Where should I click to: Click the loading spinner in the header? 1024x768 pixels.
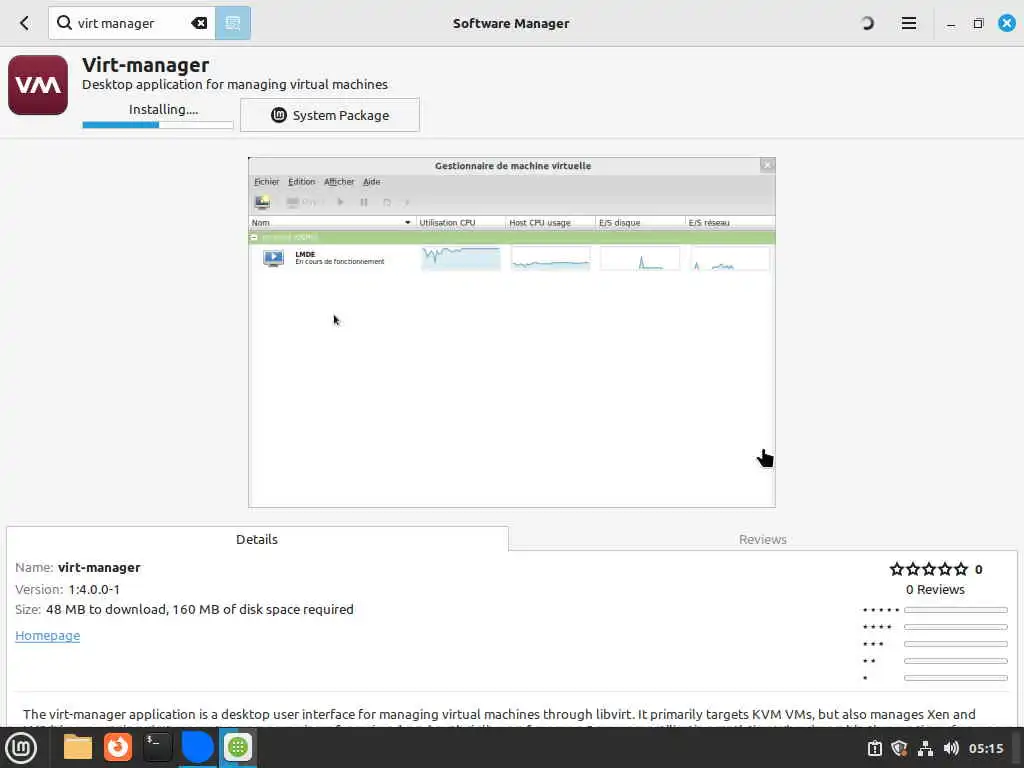pyautogui.click(x=867, y=24)
